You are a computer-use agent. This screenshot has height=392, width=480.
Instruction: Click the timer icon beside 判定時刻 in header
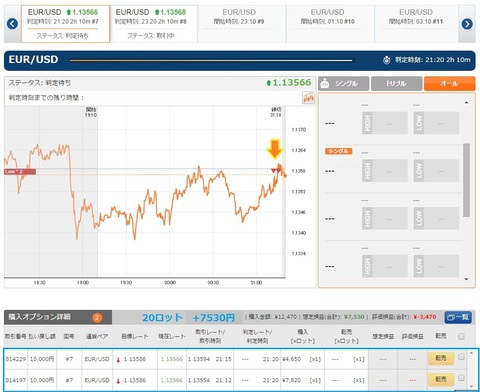pos(387,60)
